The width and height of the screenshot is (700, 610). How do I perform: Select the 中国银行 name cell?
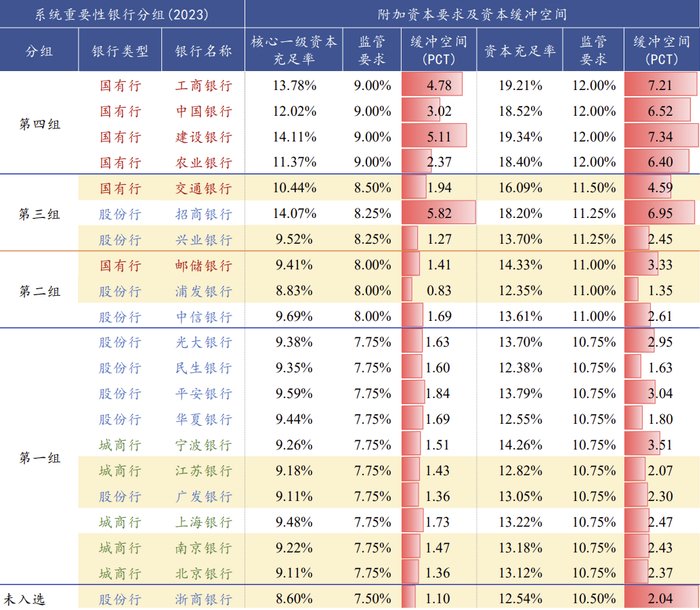click(x=204, y=111)
